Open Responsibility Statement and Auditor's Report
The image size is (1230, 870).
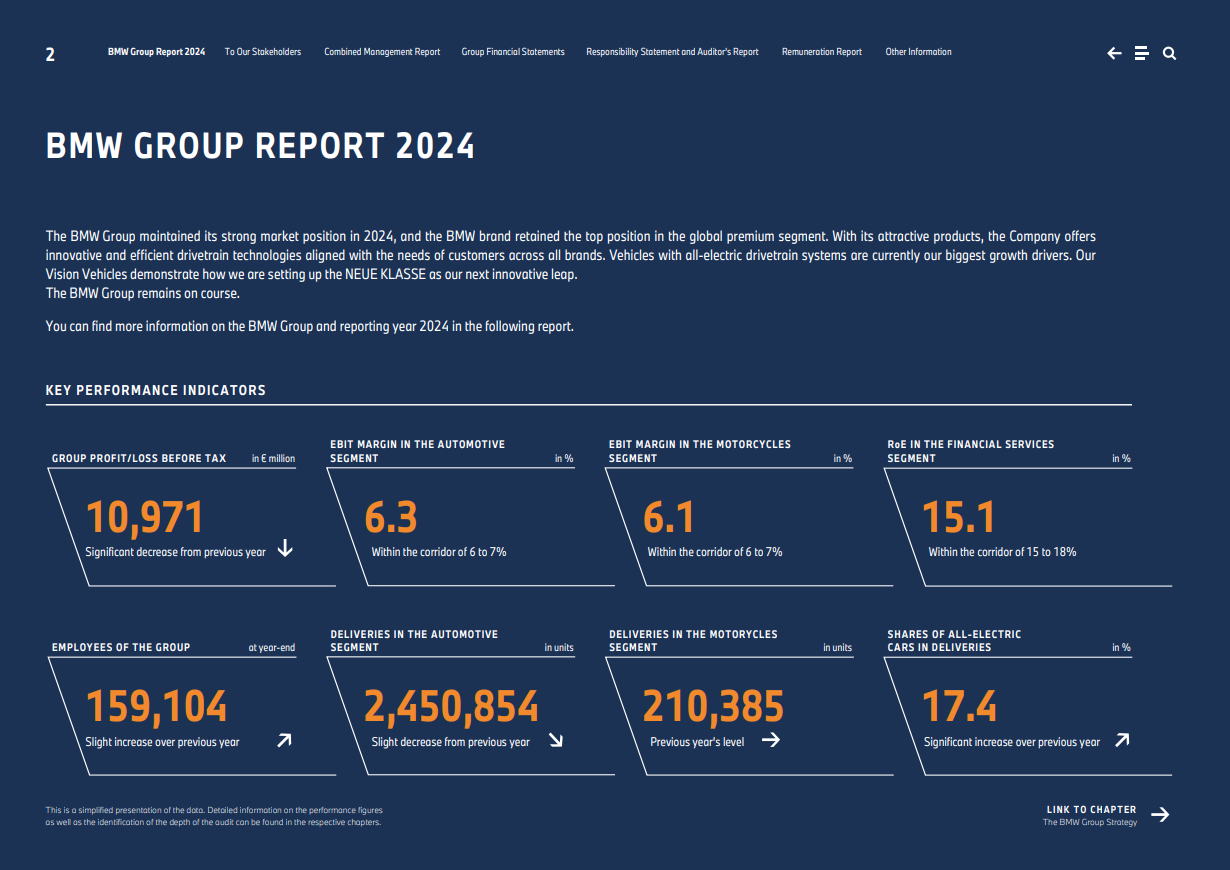[672, 52]
